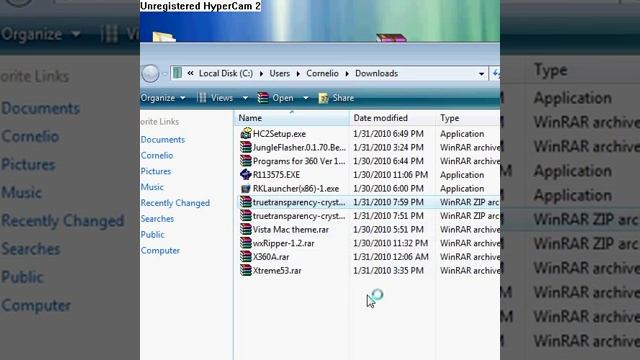Click the back navigation round button
The image size is (640, 360).
[150, 74]
